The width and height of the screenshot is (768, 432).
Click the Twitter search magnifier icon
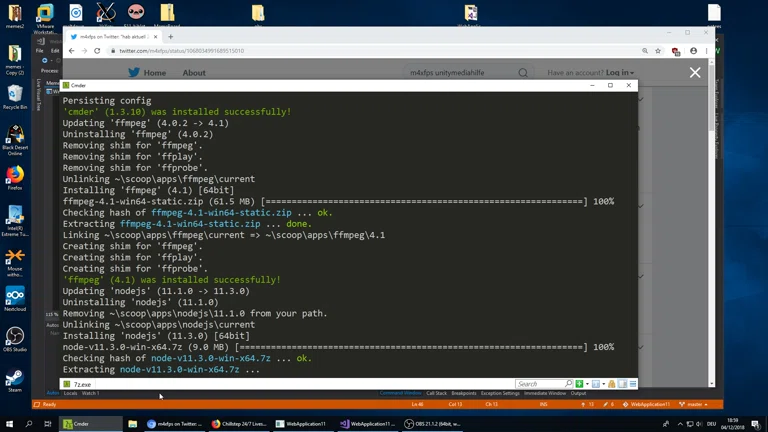click(523, 73)
